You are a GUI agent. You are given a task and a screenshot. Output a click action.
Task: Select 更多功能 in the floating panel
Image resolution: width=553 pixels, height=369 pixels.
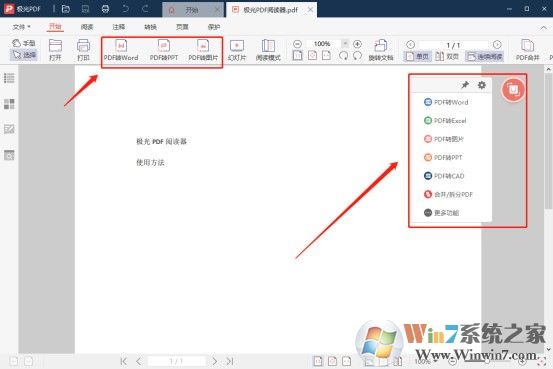(x=441, y=213)
